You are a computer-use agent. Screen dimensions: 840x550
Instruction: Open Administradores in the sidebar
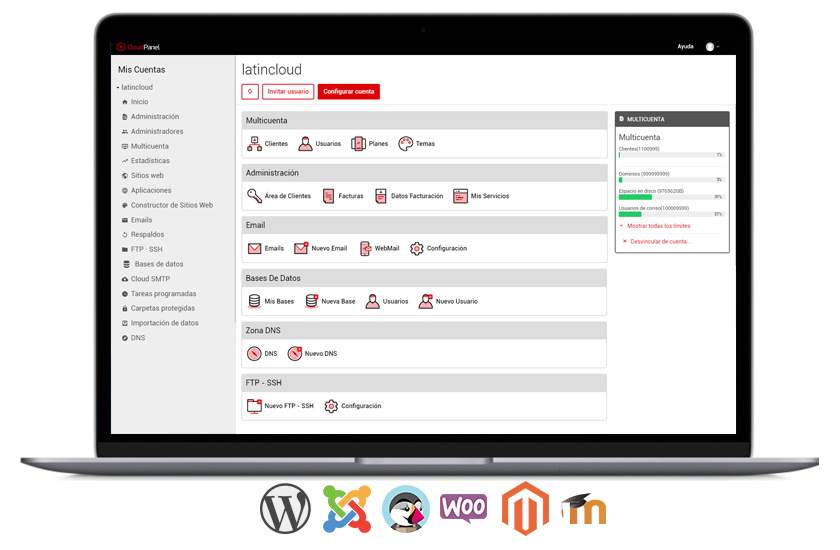click(157, 131)
